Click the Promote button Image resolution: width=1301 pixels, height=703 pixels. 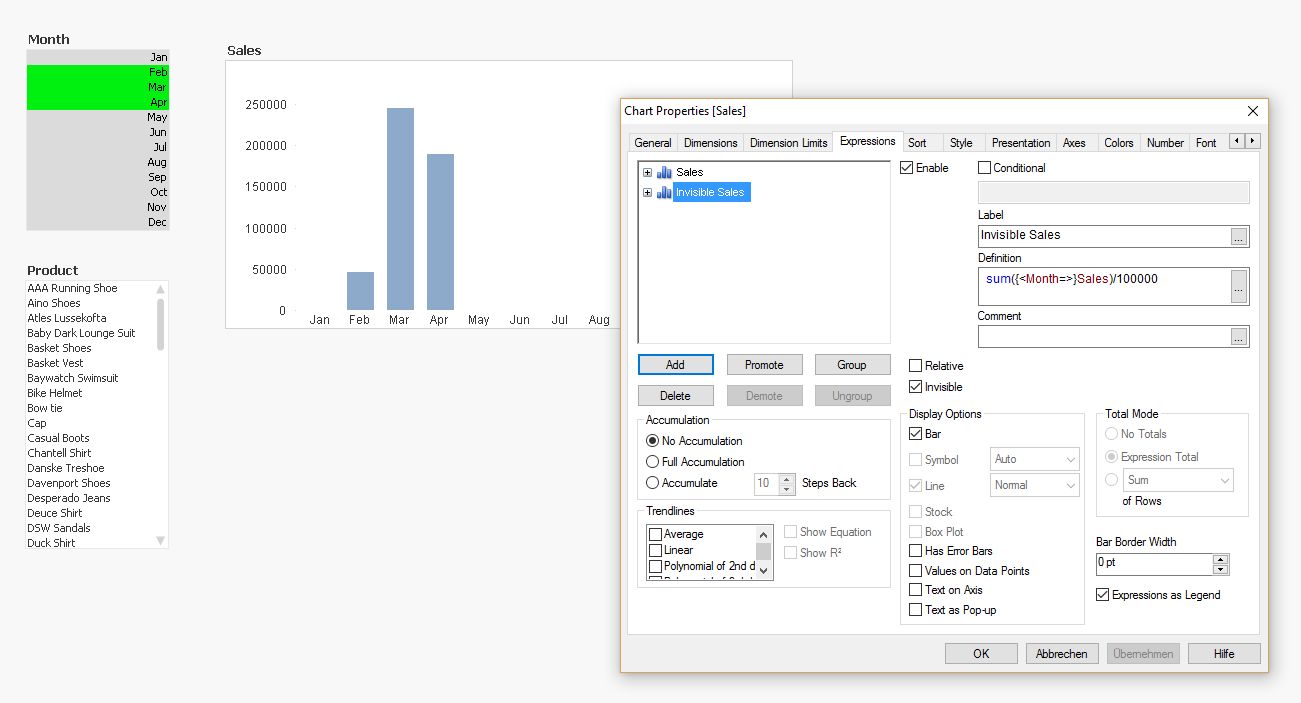point(764,365)
